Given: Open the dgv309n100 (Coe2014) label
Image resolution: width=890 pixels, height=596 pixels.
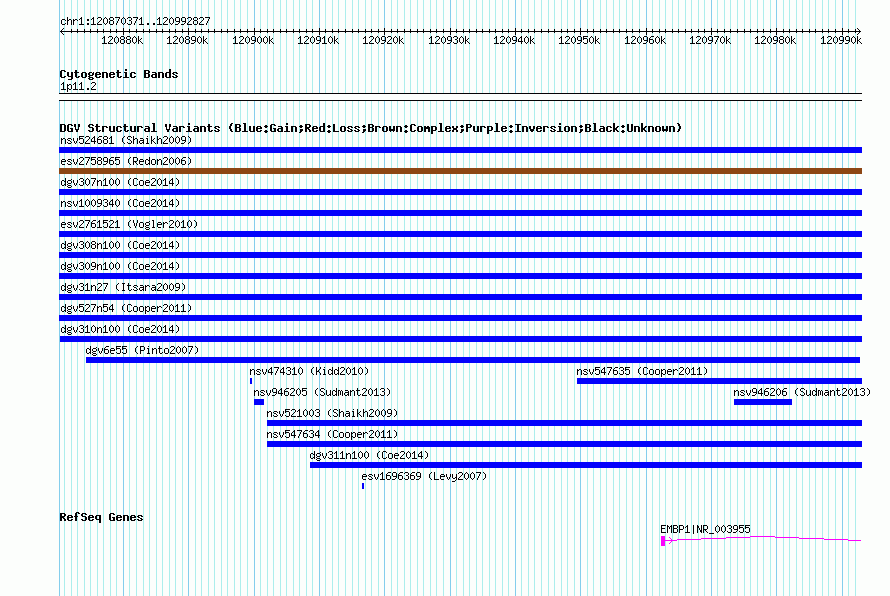Looking at the screenshot, I should 120,266.
